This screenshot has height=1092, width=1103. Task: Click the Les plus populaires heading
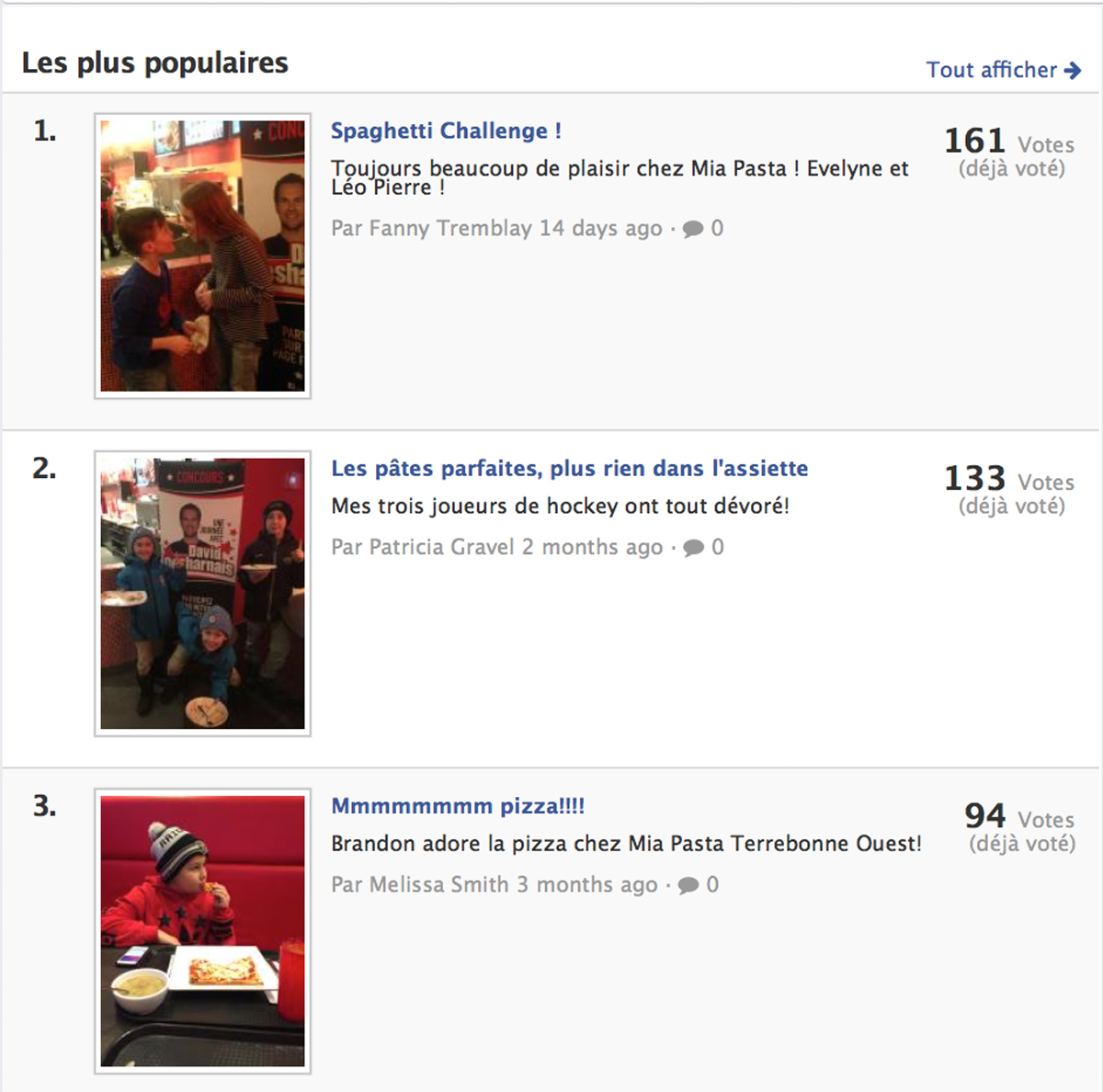154,63
